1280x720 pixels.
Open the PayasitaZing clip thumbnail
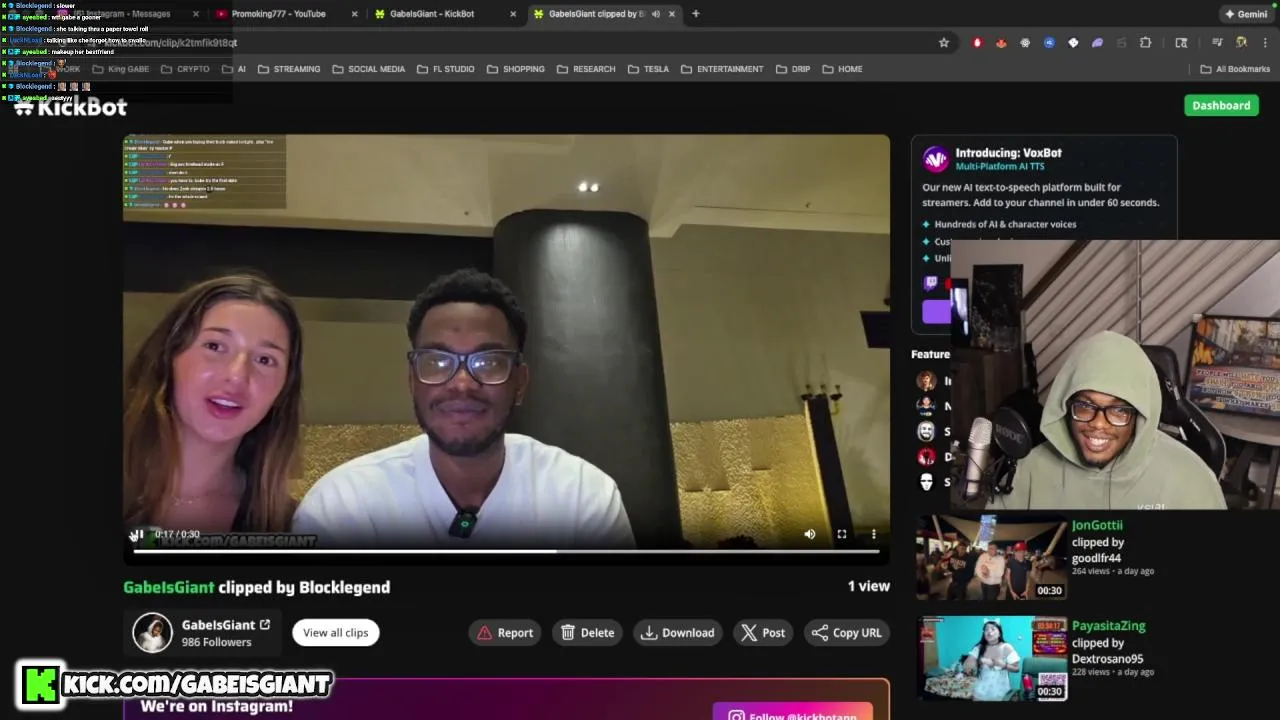[992, 658]
